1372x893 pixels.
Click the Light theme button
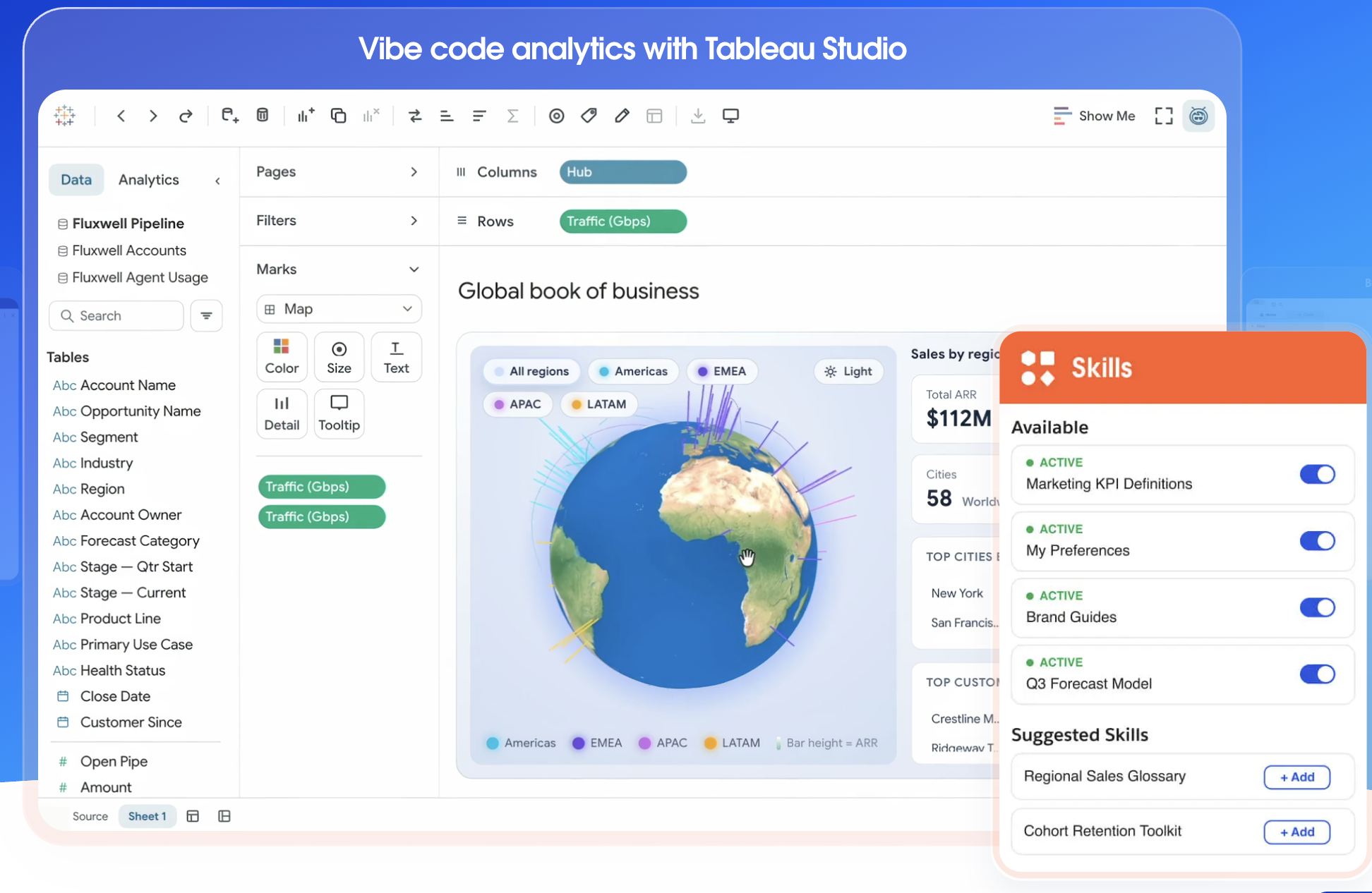pyautogui.click(x=848, y=371)
